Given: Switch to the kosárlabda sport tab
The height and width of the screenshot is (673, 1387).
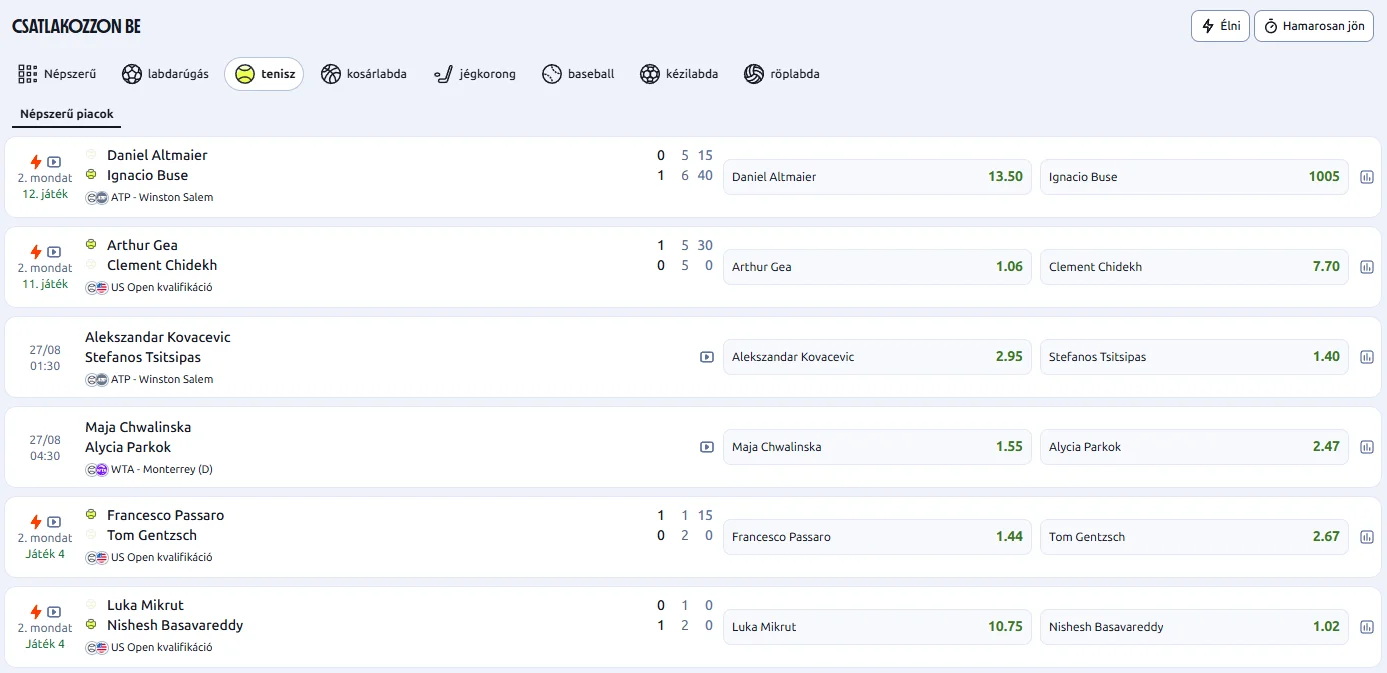Looking at the screenshot, I should click(x=364, y=74).
